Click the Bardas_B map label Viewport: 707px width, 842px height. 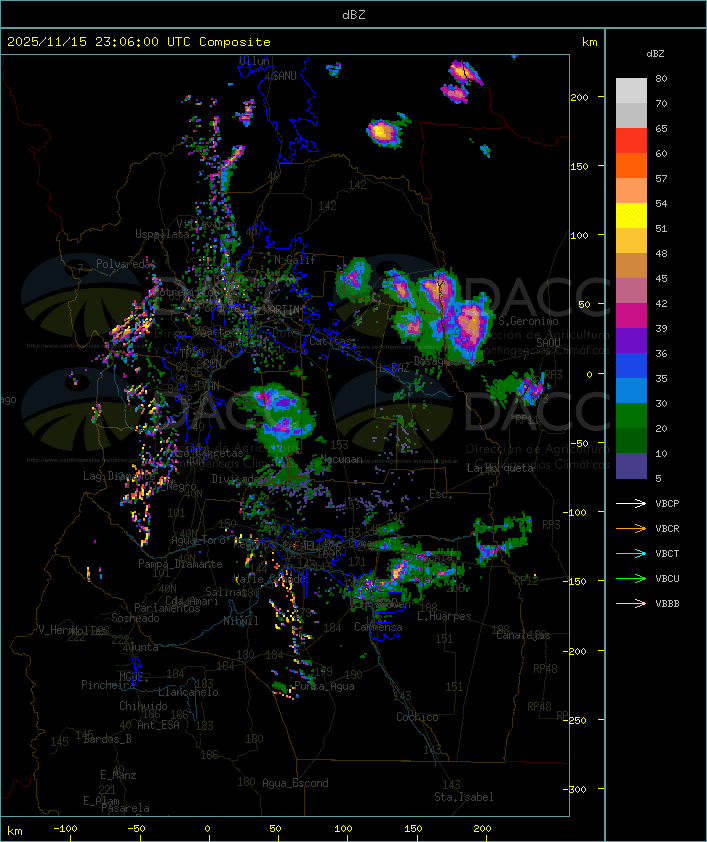click(x=107, y=739)
